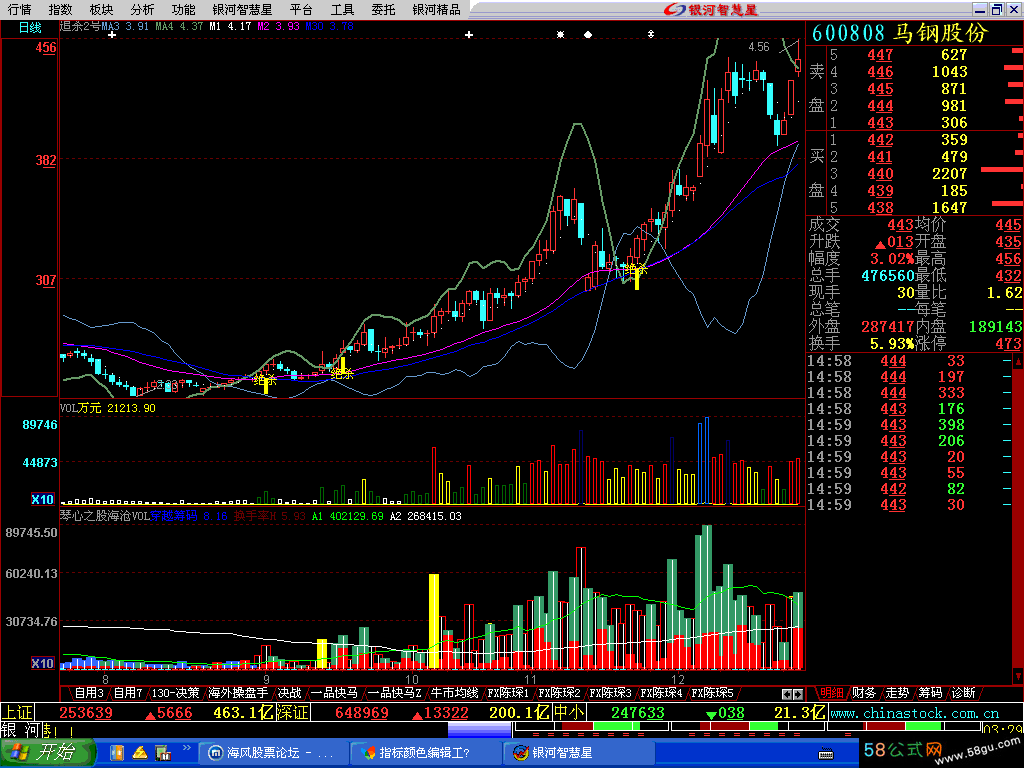Open the 工具 menu
This screenshot has width=1024, height=768.
(x=342, y=9)
